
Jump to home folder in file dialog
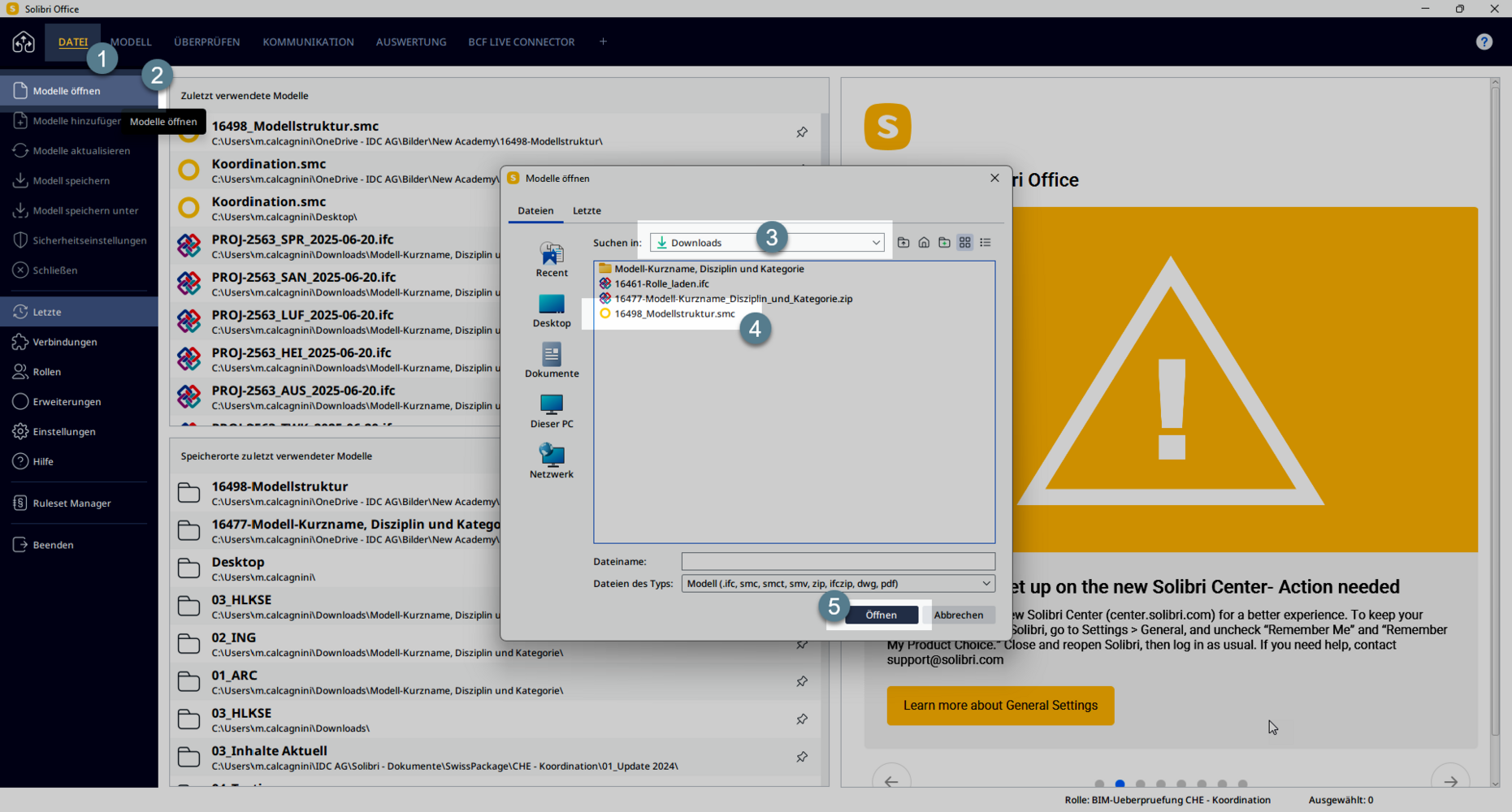(924, 243)
